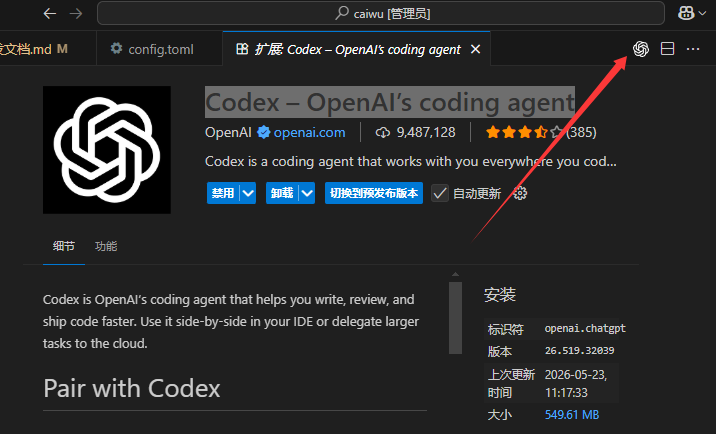
Task: Click the Codex – OpenAI's coding agent title
Action: click(x=390, y=102)
